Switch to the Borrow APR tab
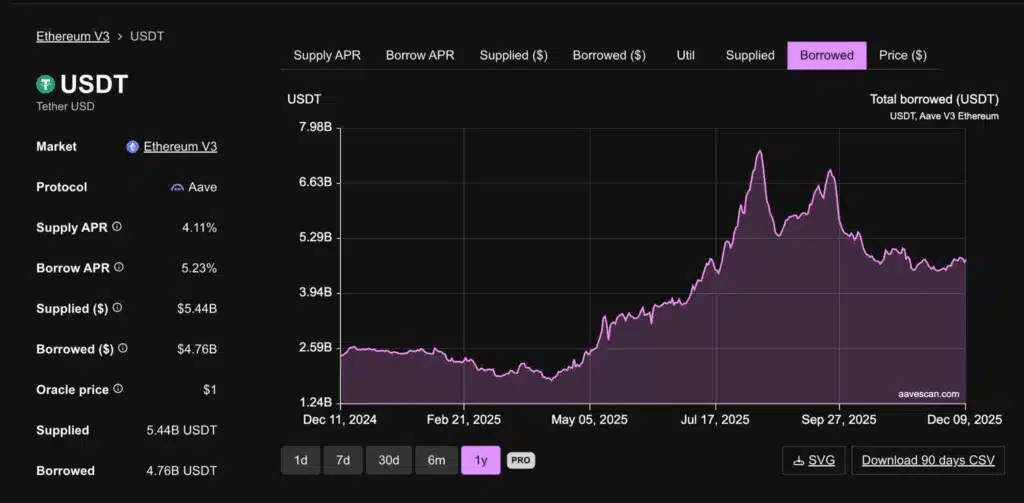This screenshot has width=1024, height=503. [420, 56]
